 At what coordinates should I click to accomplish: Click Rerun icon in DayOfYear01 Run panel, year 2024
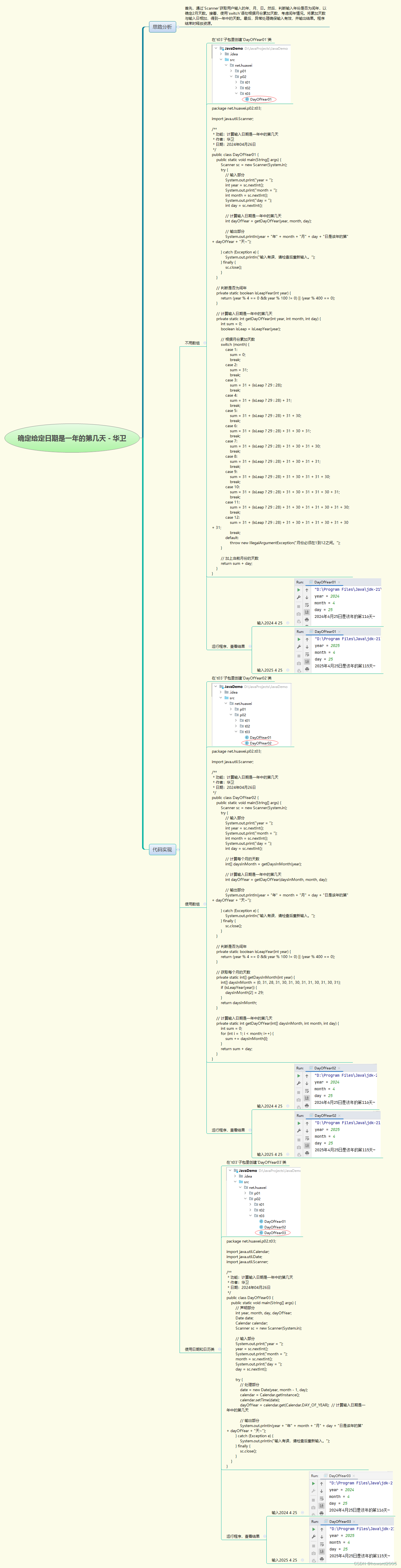coord(299,590)
